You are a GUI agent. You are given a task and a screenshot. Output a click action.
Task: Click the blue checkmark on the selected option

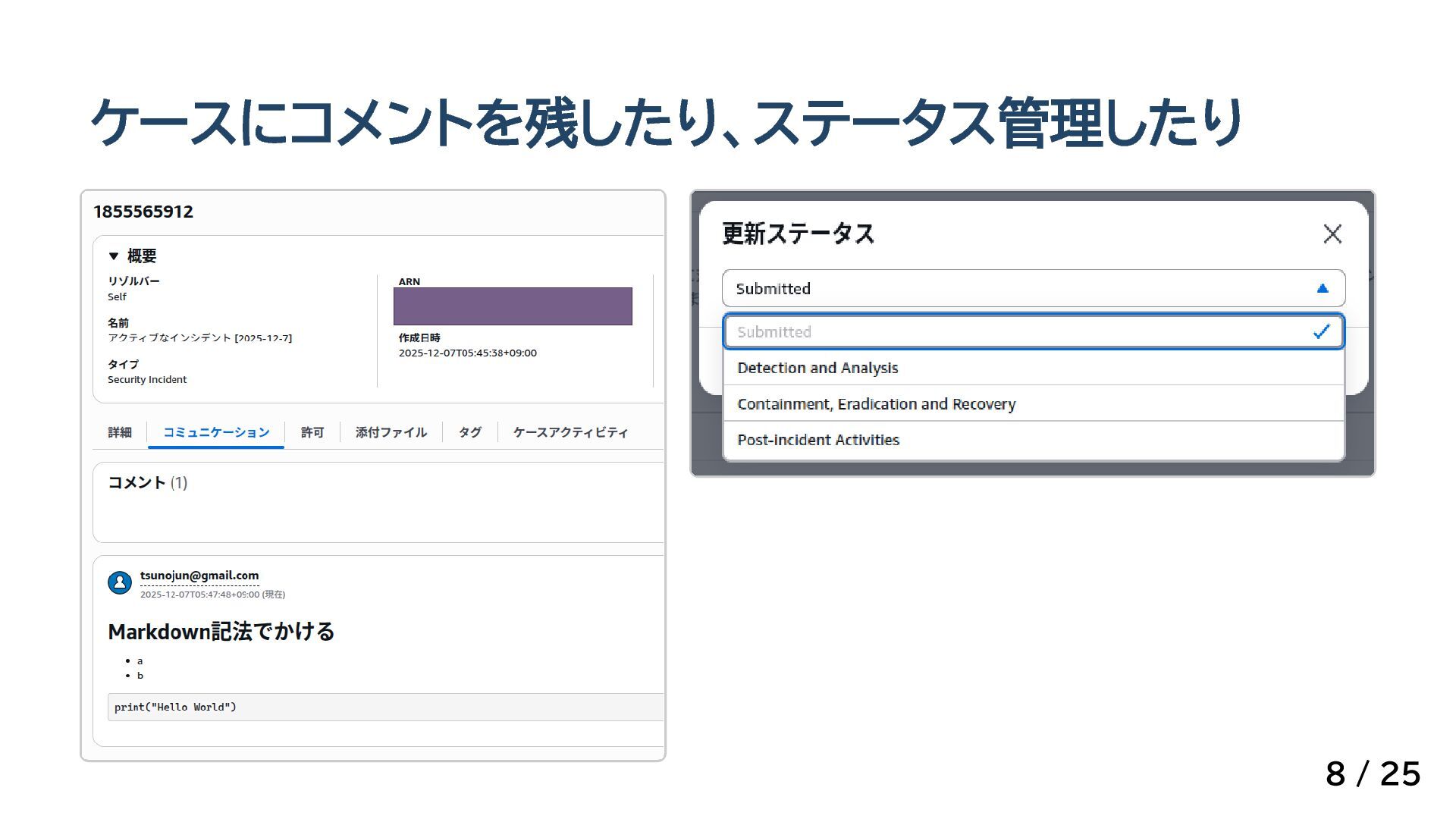click(x=1321, y=332)
